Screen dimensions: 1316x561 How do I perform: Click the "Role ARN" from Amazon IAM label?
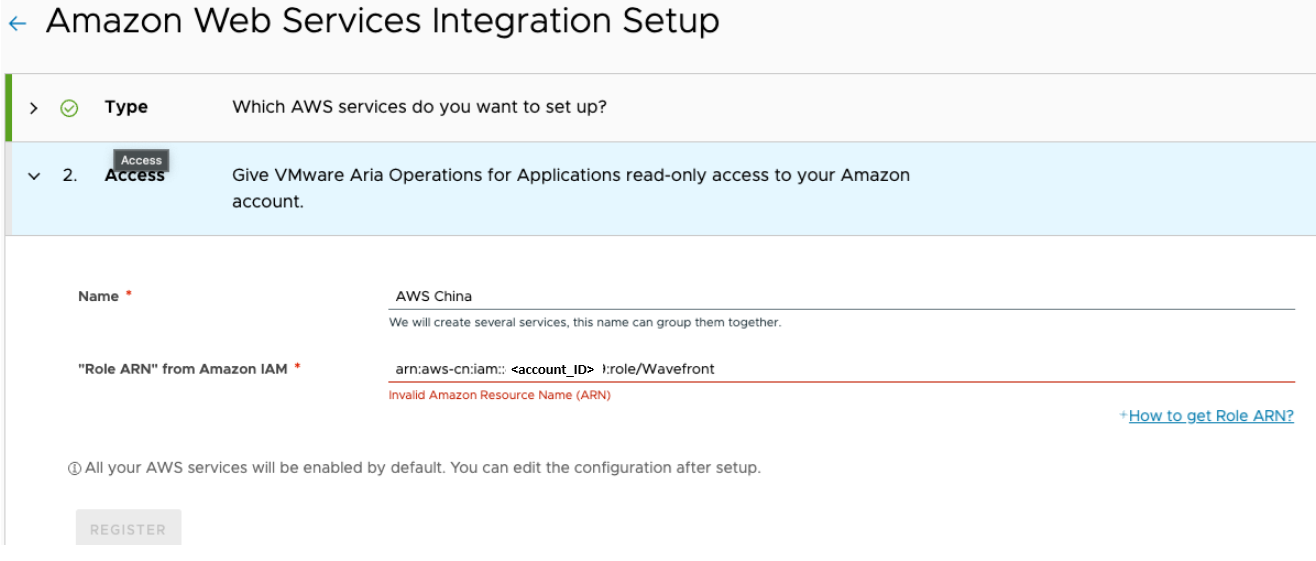182,369
